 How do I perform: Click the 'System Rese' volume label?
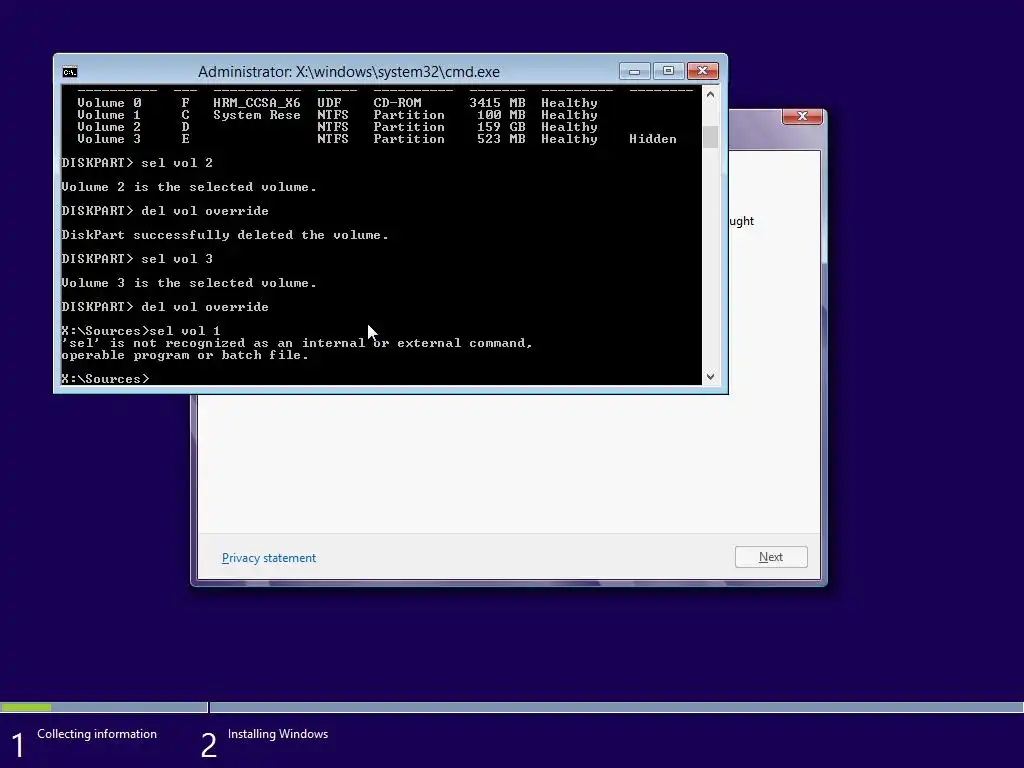[257, 115]
